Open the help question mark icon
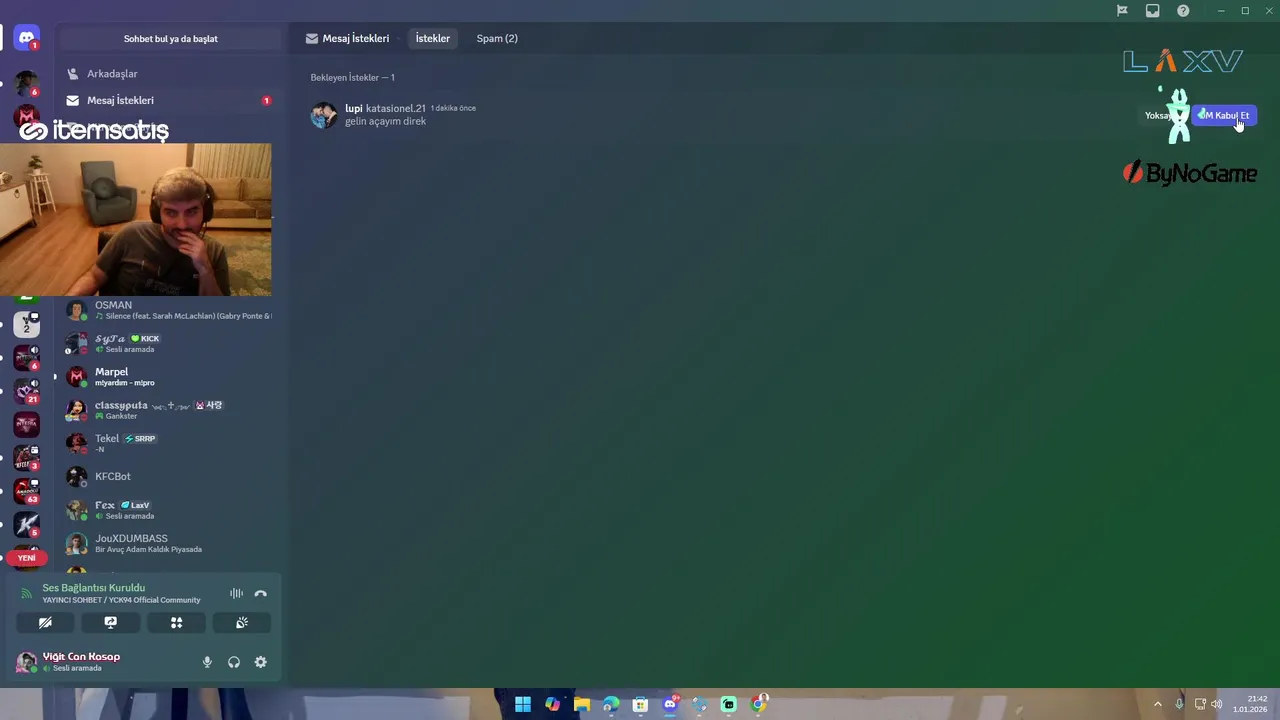The height and width of the screenshot is (720, 1280). (x=1183, y=11)
